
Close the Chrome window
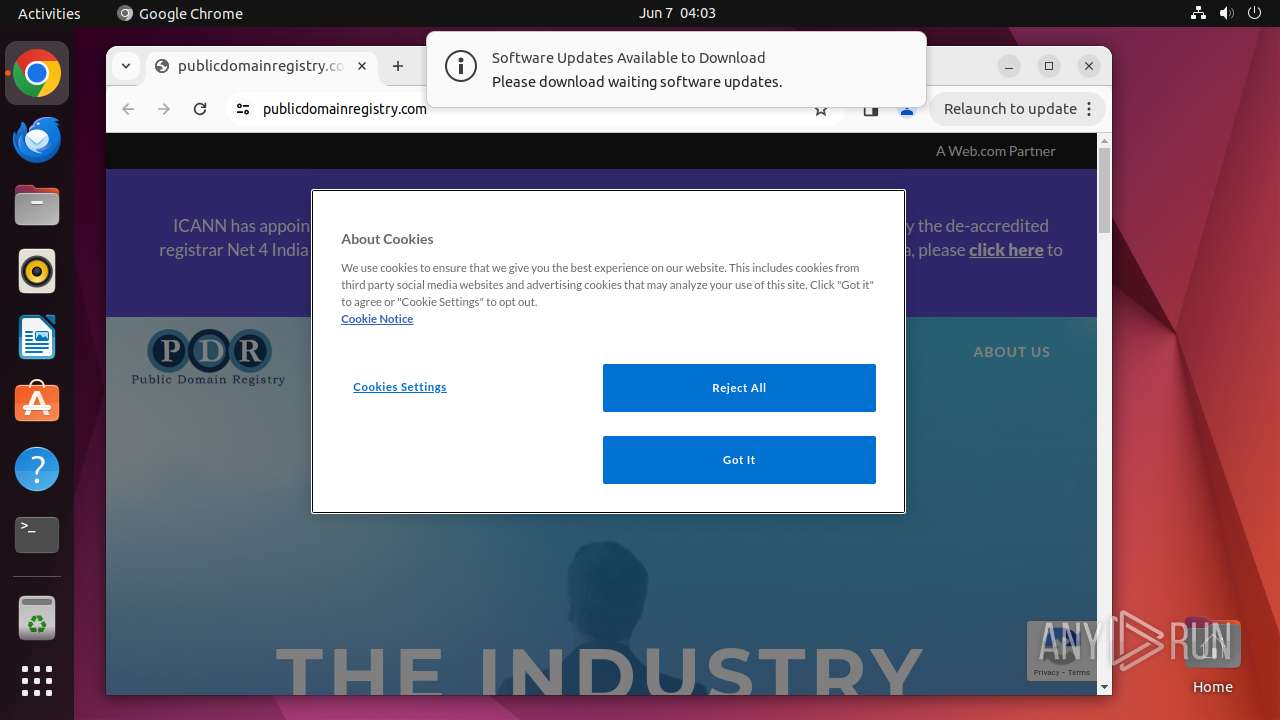point(1089,66)
